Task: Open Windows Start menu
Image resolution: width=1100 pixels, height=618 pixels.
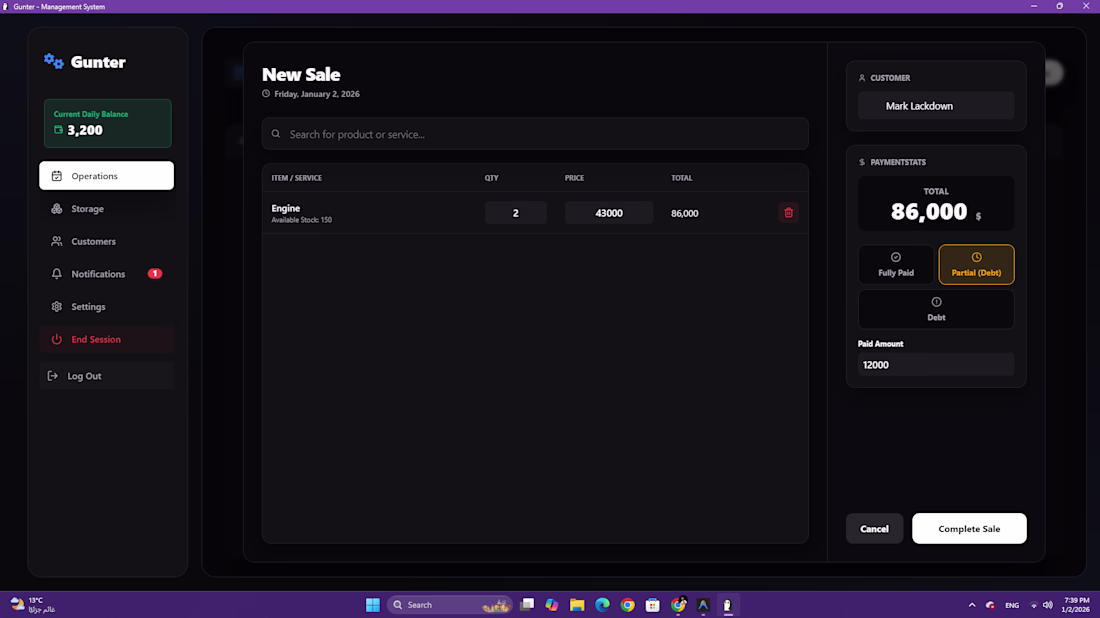Action: (373, 605)
